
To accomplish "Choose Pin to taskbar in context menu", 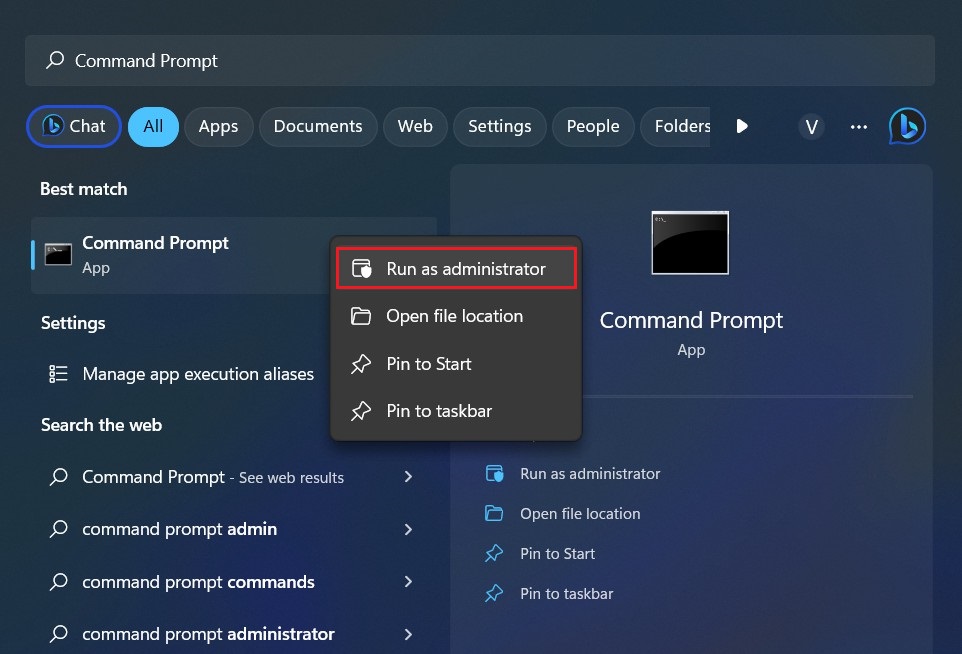I will point(456,411).
